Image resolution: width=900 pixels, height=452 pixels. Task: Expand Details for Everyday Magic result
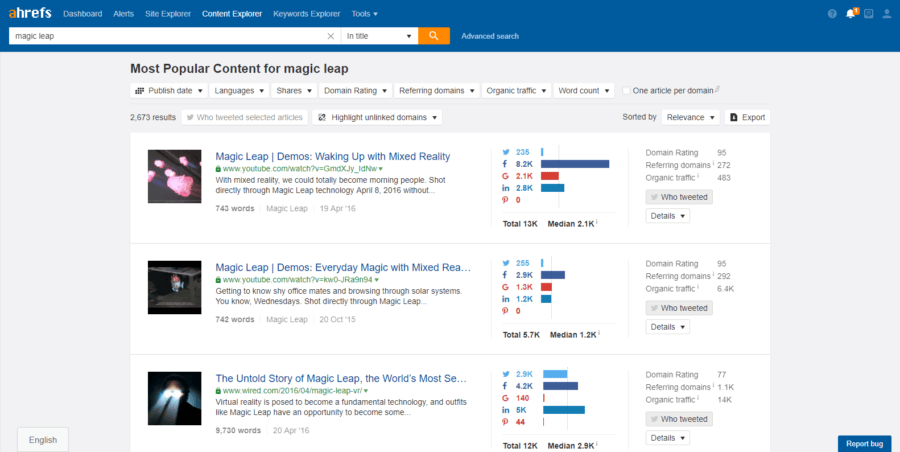(668, 327)
